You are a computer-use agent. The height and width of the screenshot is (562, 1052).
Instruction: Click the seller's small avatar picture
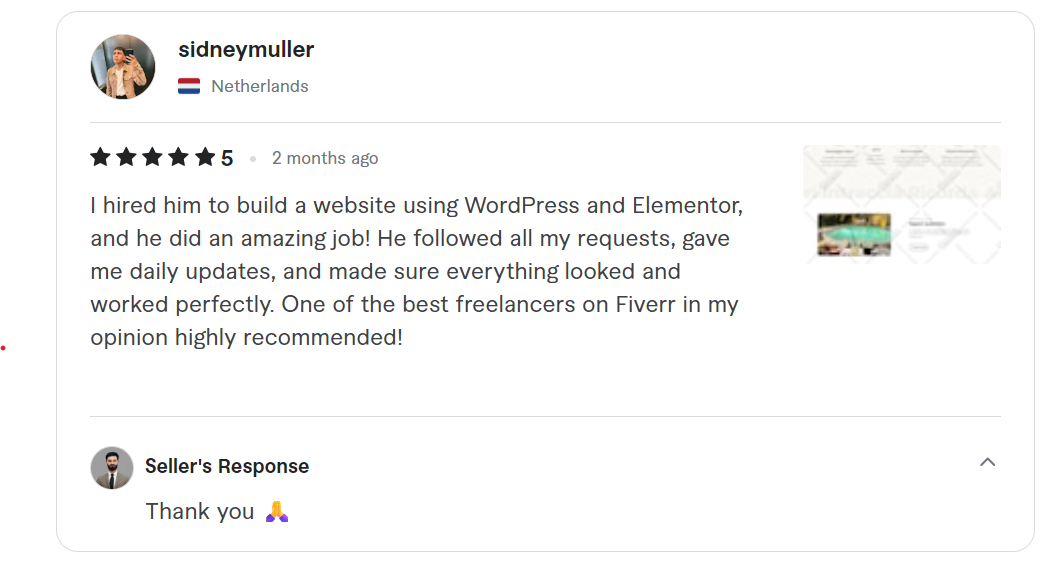(112, 467)
